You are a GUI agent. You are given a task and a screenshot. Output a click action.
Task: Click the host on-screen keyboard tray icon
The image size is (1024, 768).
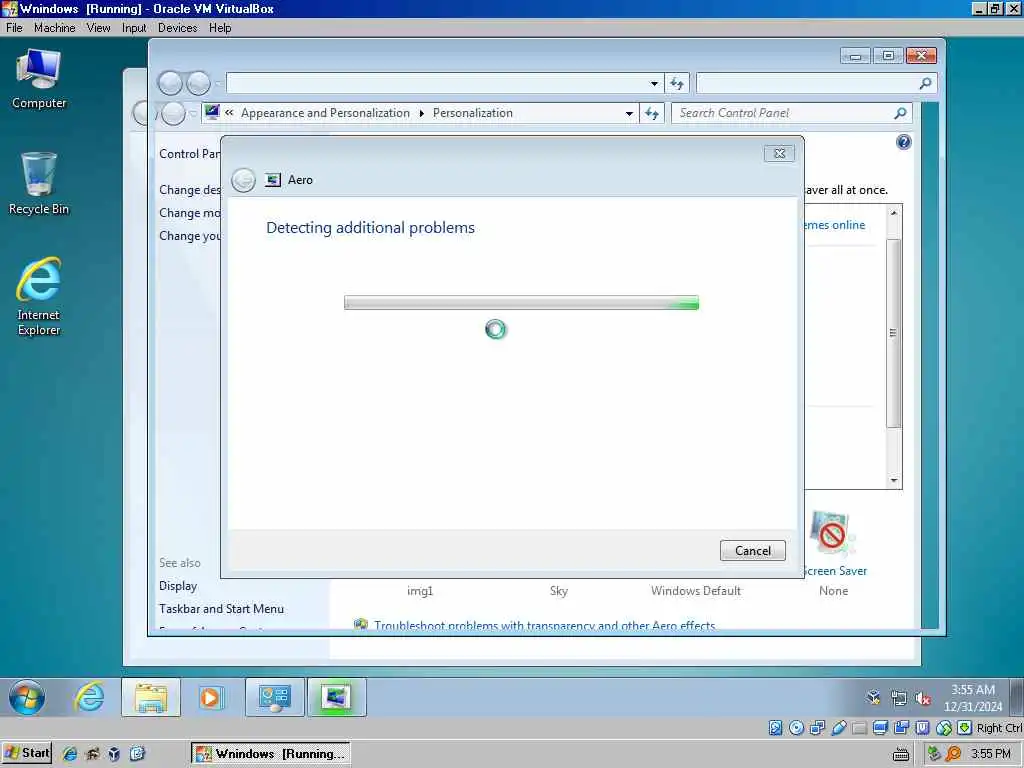(901, 754)
